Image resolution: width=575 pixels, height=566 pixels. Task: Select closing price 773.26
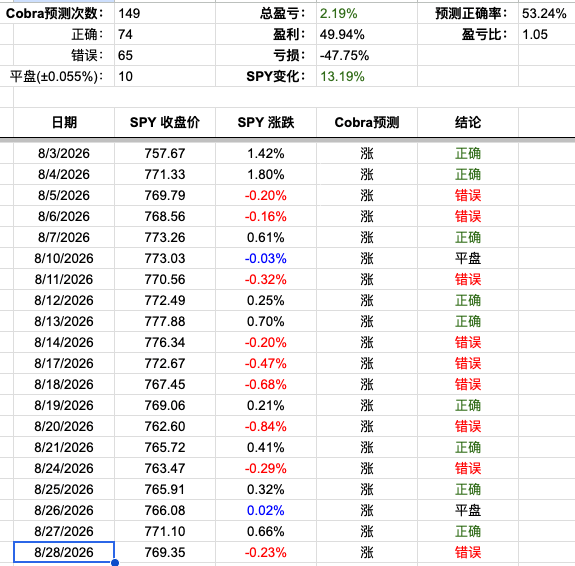[x=165, y=237]
